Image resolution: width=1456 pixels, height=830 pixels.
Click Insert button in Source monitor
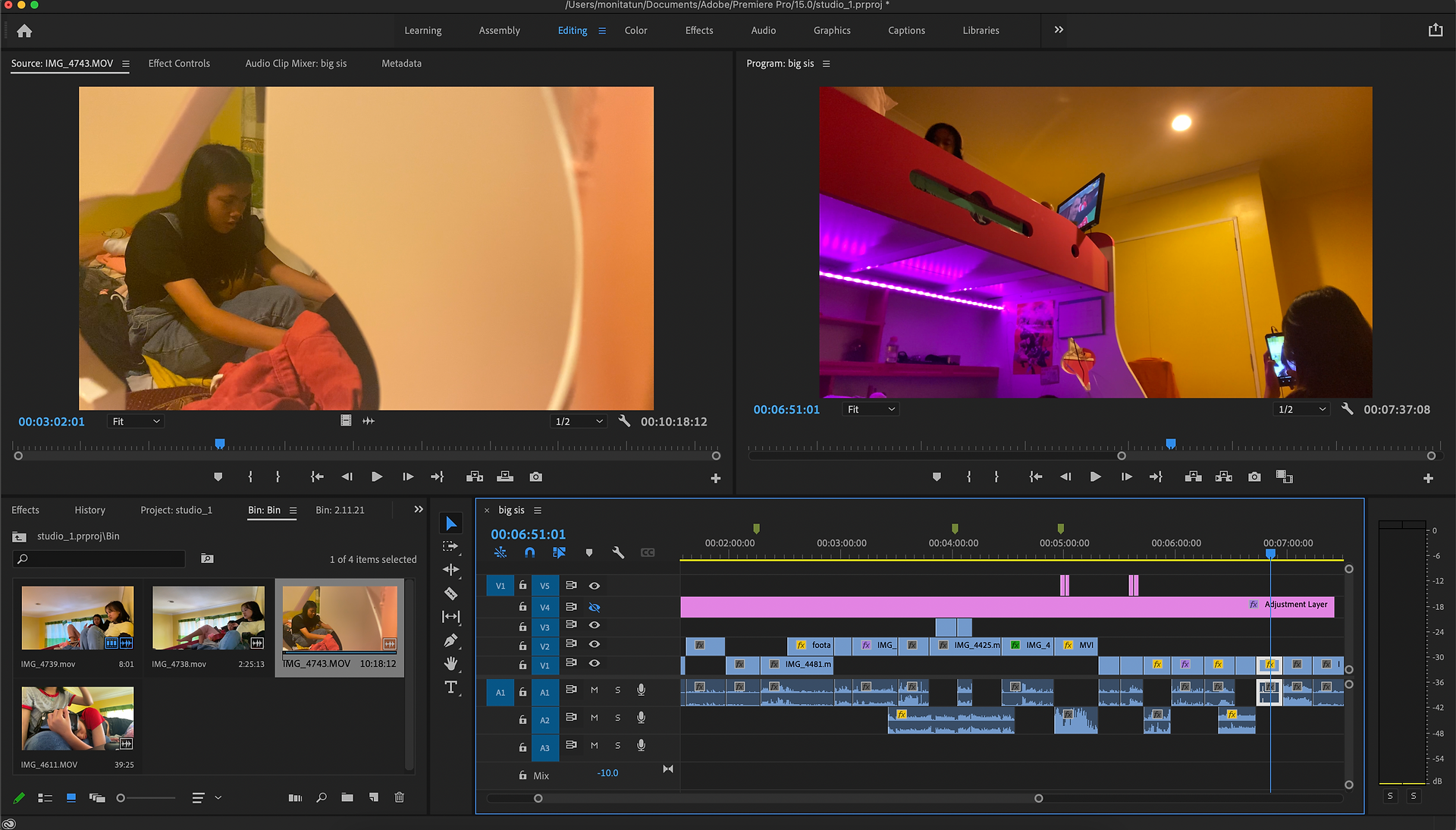tap(475, 476)
